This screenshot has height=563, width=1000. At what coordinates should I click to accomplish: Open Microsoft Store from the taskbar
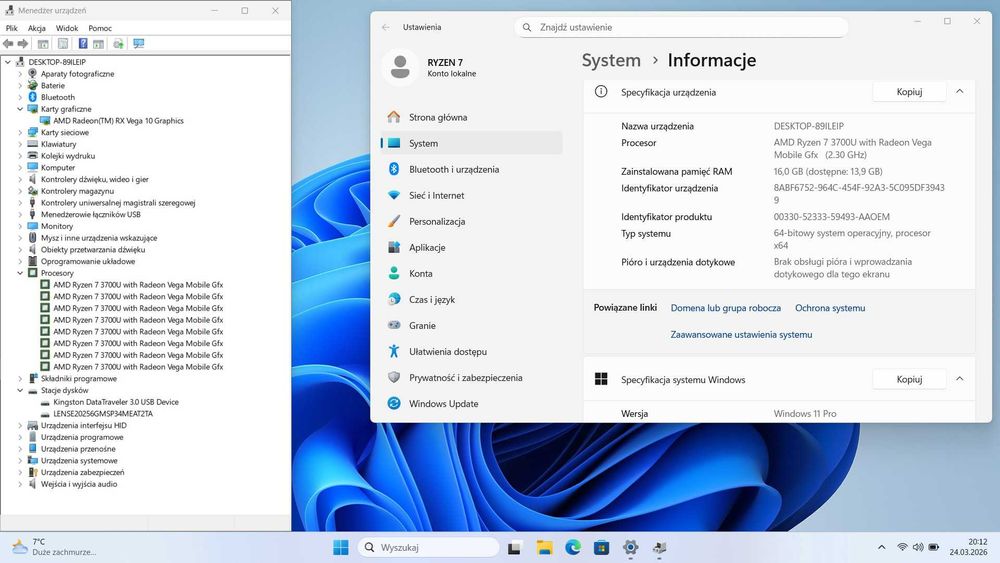pos(601,547)
